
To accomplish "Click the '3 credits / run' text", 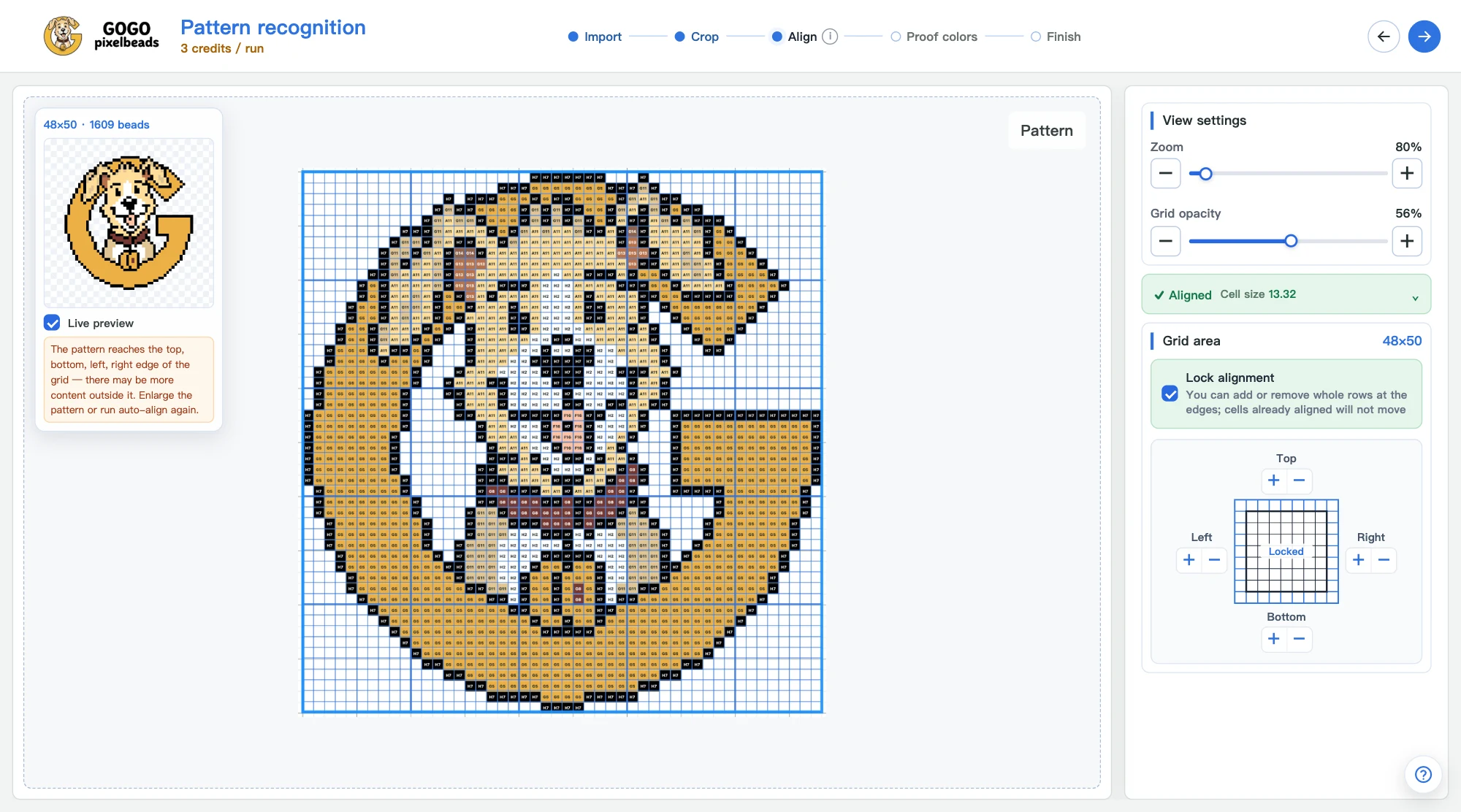I will point(222,49).
